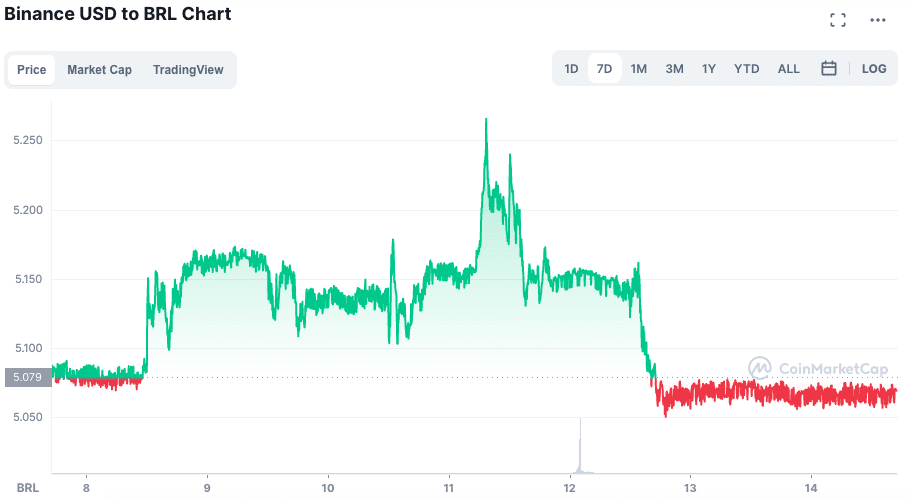
Task: Show year-to-date YTD range
Action: (x=746, y=69)
